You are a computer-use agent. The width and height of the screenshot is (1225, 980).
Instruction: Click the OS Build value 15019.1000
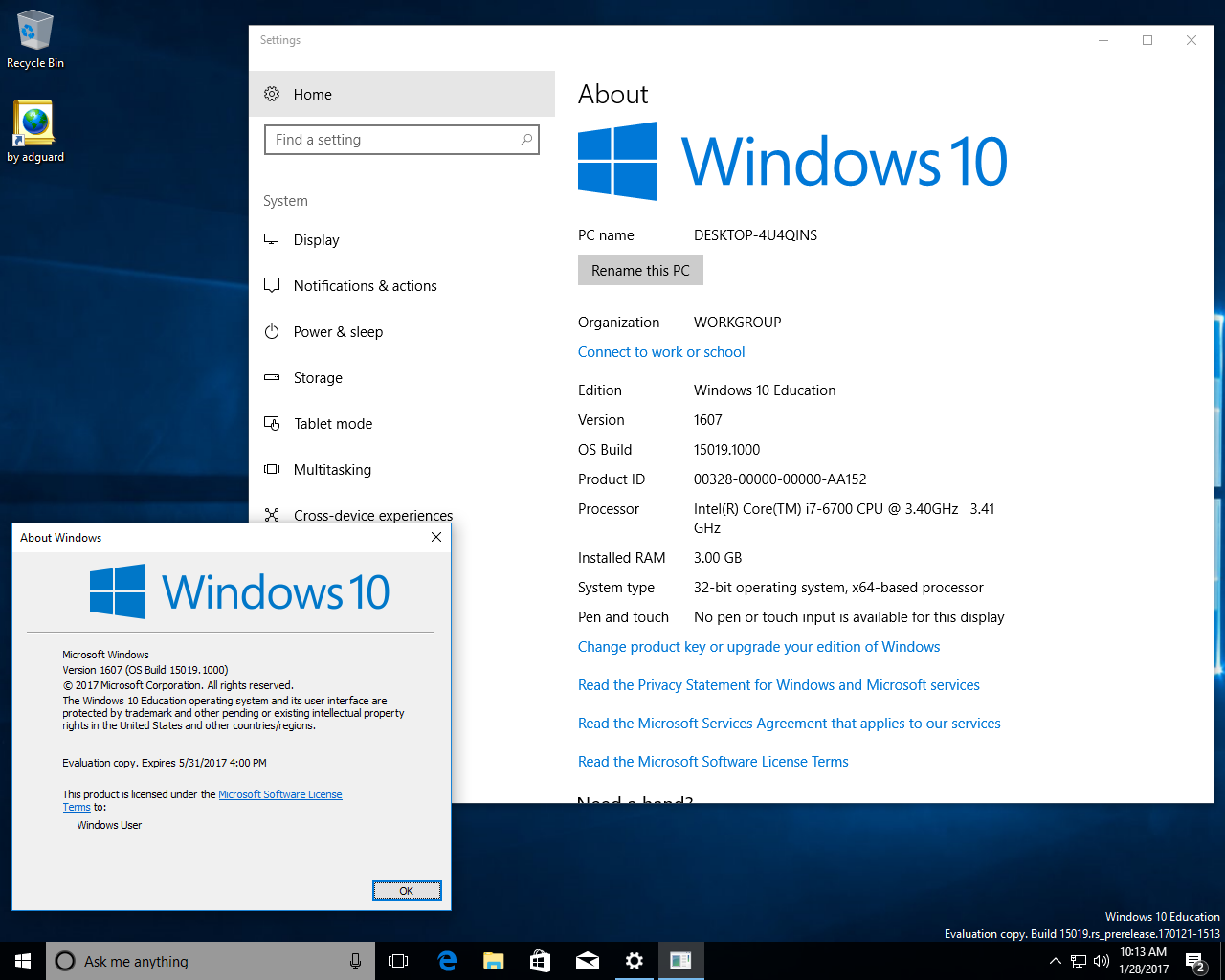[727, 450]
